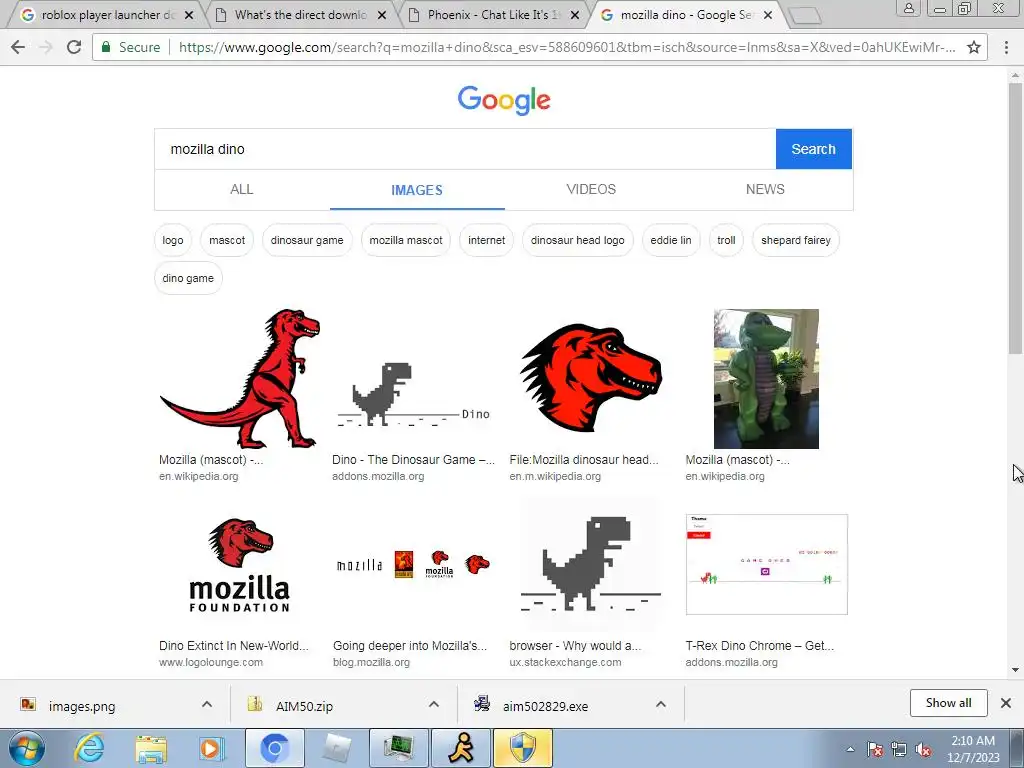Filter by dinosaur head logo chip
This screenshot has width=1024, height=768.
pos(578,240)
